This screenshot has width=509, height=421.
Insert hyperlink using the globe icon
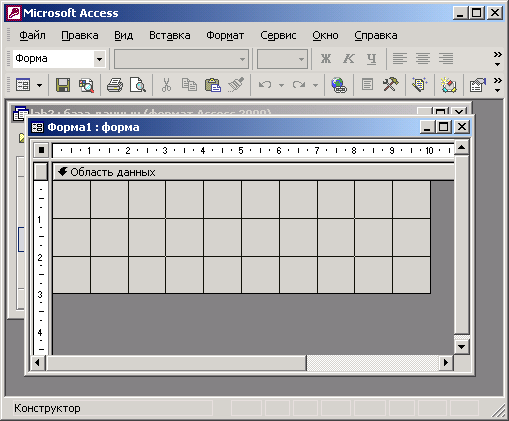point(339,85)
